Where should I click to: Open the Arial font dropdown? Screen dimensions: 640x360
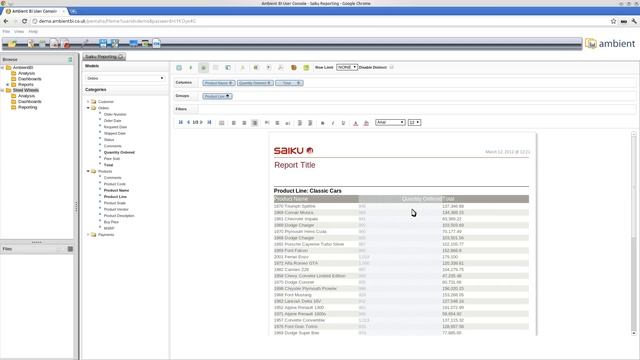coord(390,122)
